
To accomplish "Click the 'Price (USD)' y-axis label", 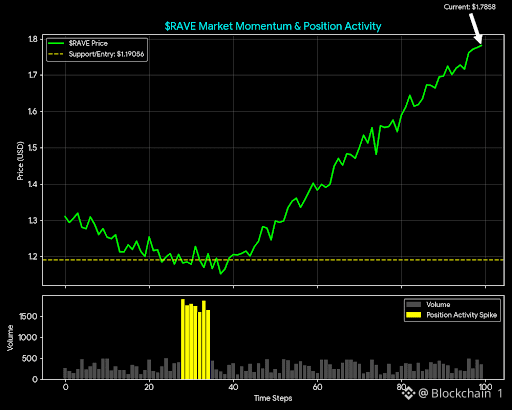I will tap(20, 161).
